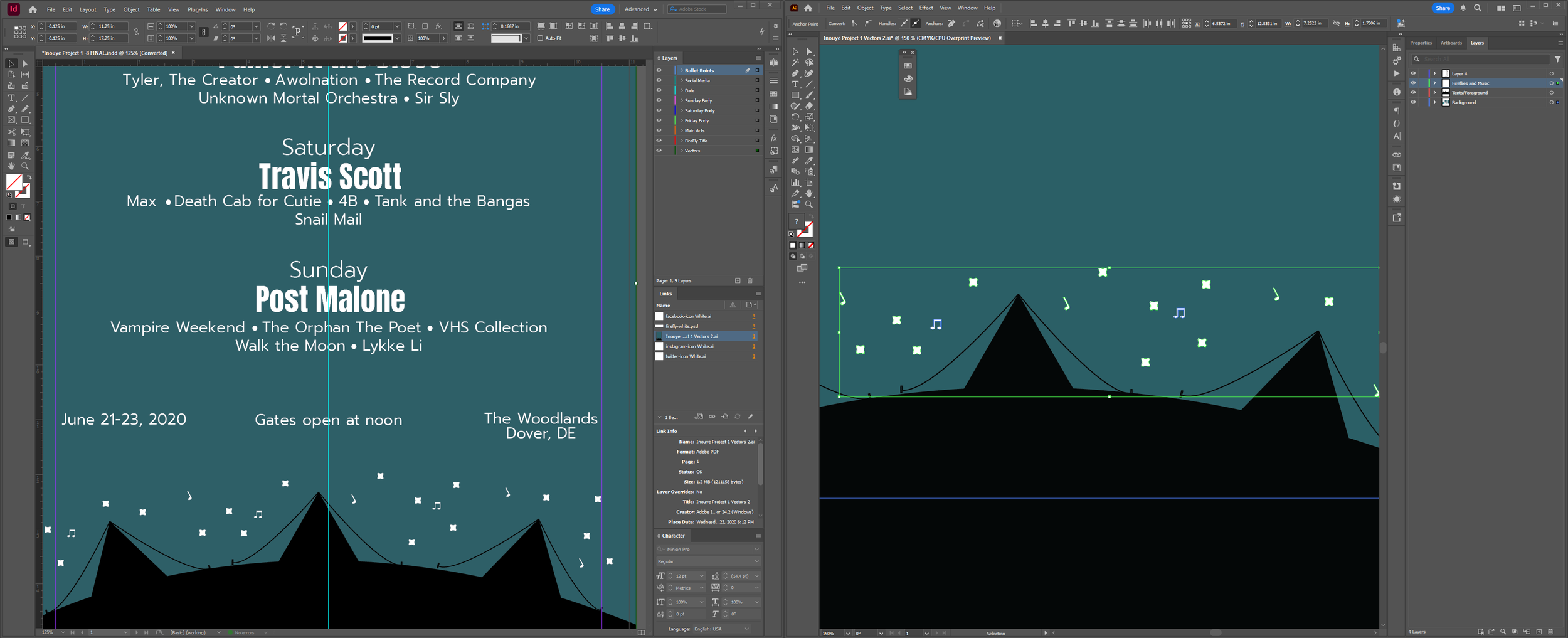Expand the Main Acts layer in InDesign
The width and height of the screenshot is (1568, 638).
(x=682, y=130)
